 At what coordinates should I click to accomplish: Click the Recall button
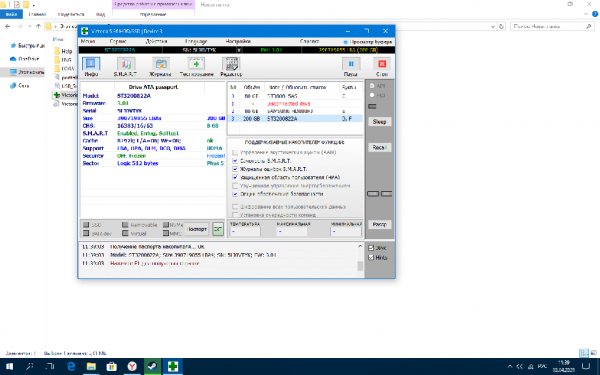pos(380,147)
